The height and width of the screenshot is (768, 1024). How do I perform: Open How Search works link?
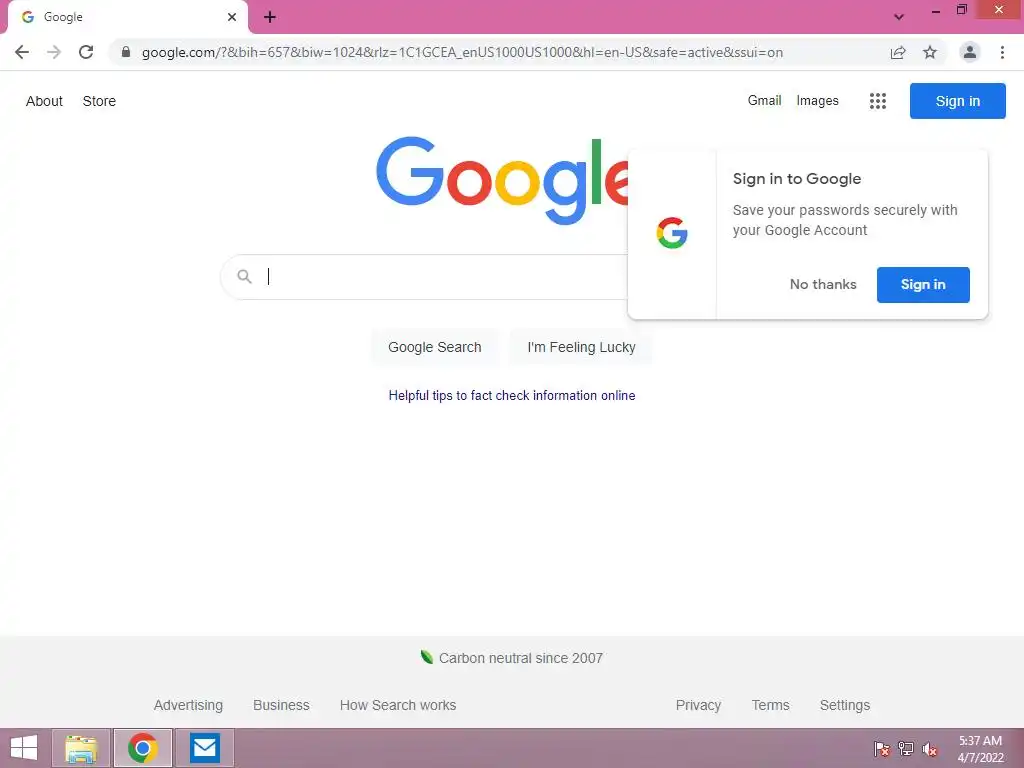398,705
